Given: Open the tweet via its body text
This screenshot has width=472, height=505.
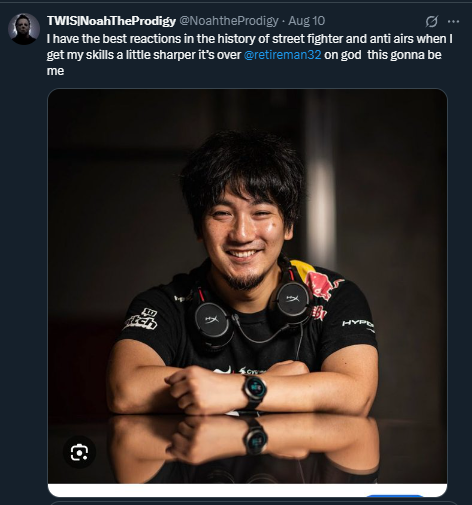Looking at the screenshot, I should (x=250, y=55).
